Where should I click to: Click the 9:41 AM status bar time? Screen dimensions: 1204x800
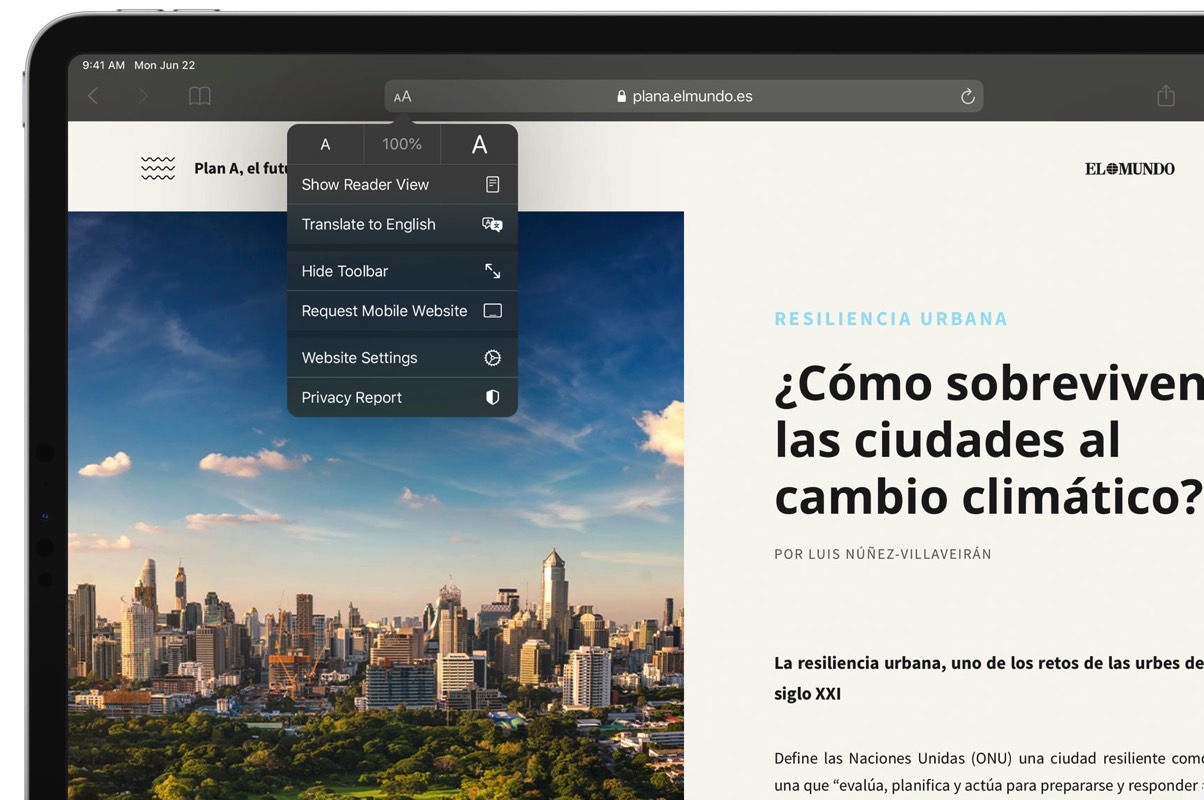(x=104, y=65)
